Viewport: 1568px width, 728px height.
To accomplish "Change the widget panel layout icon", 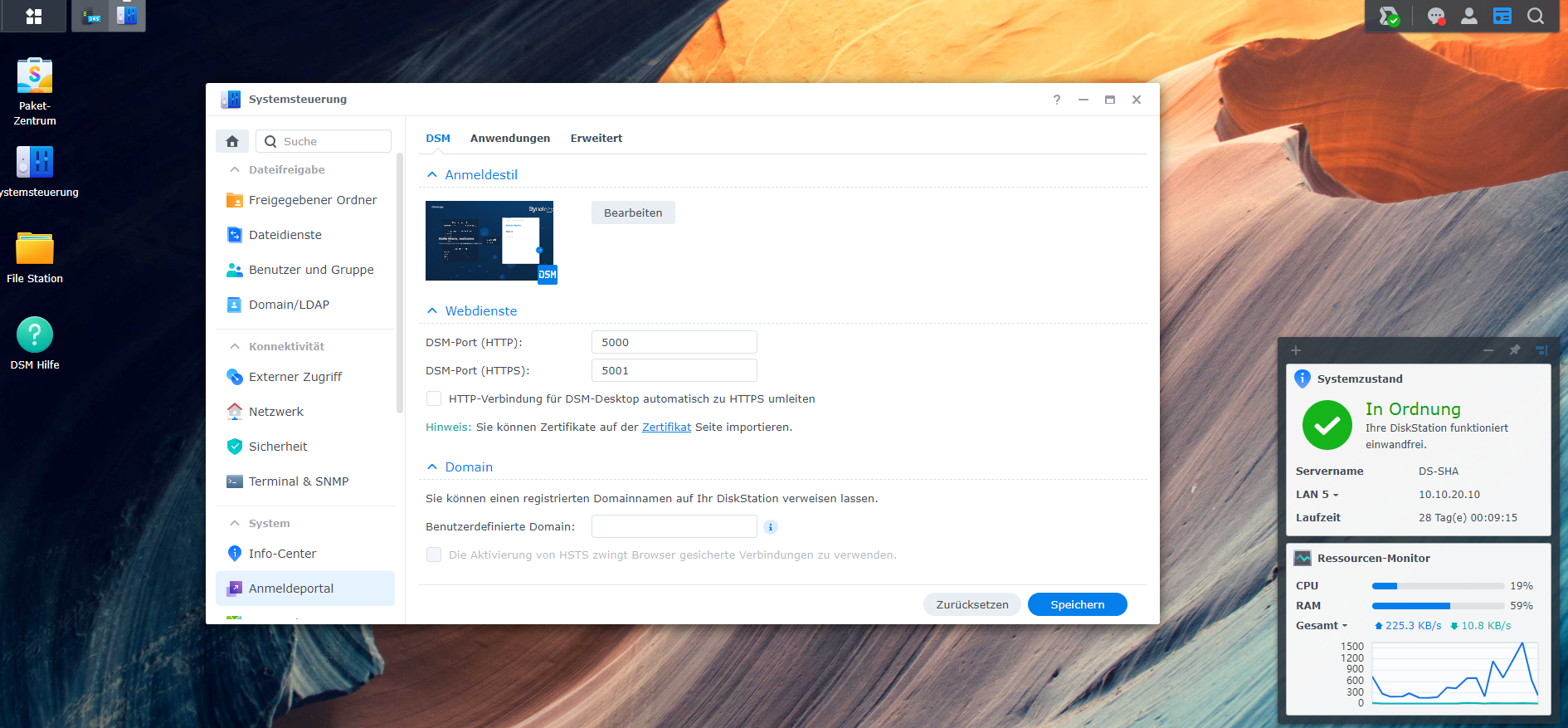I will coord(1541,350).
